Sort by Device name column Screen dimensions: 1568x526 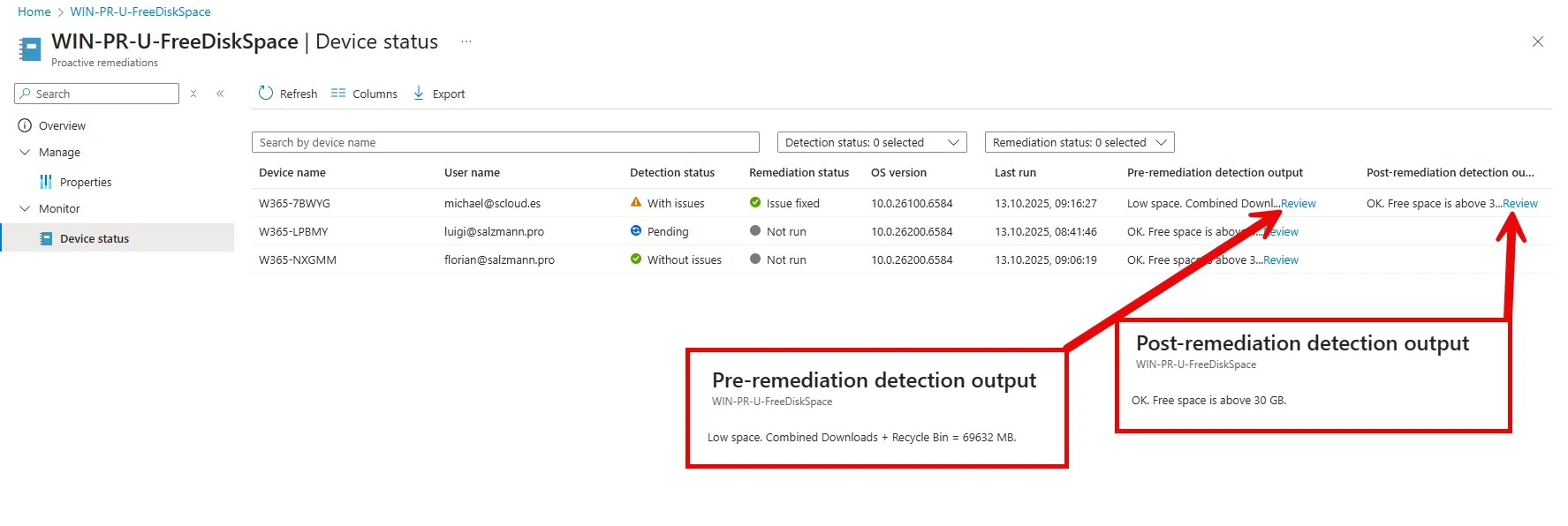click(292, 172)
